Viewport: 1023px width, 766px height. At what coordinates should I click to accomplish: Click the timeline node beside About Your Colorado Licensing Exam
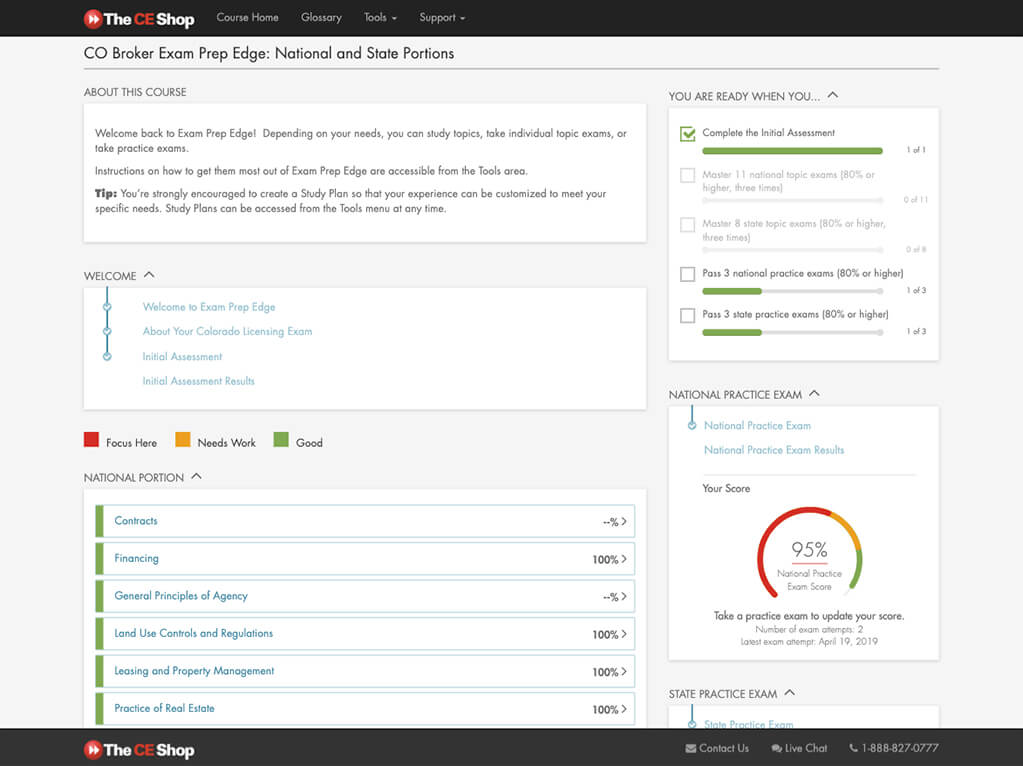108,331
